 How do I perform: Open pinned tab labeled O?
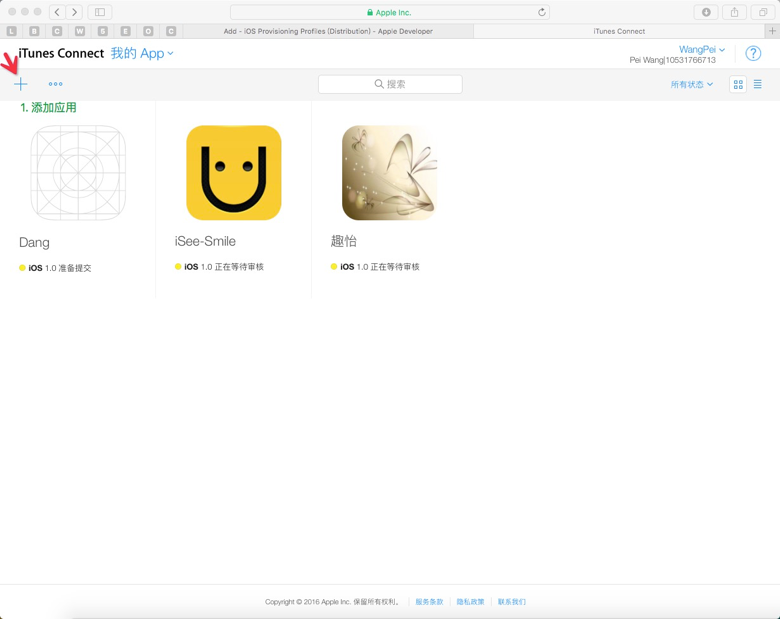148,31
